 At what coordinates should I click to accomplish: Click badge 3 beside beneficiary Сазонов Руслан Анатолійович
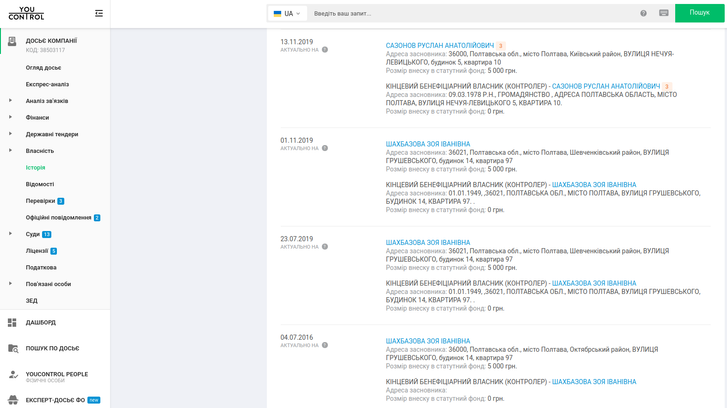[x=667, y=86]
